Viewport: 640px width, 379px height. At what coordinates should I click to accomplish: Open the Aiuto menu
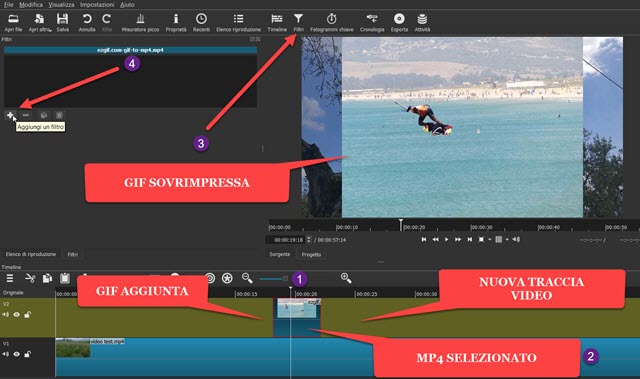[x=127, y=4]
